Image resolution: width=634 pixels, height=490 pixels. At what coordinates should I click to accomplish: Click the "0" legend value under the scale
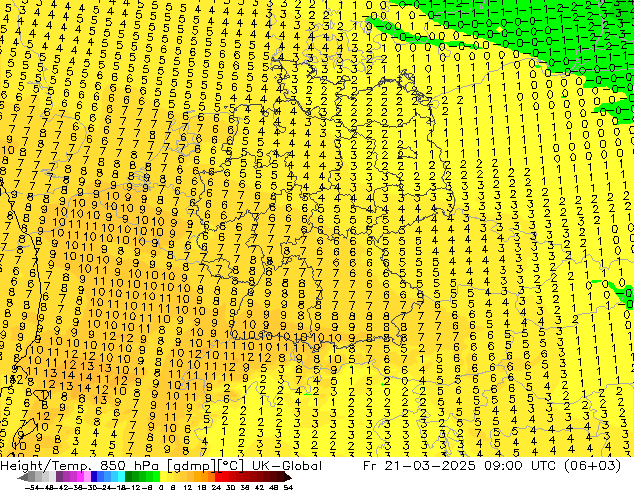[x=161, y=487]
